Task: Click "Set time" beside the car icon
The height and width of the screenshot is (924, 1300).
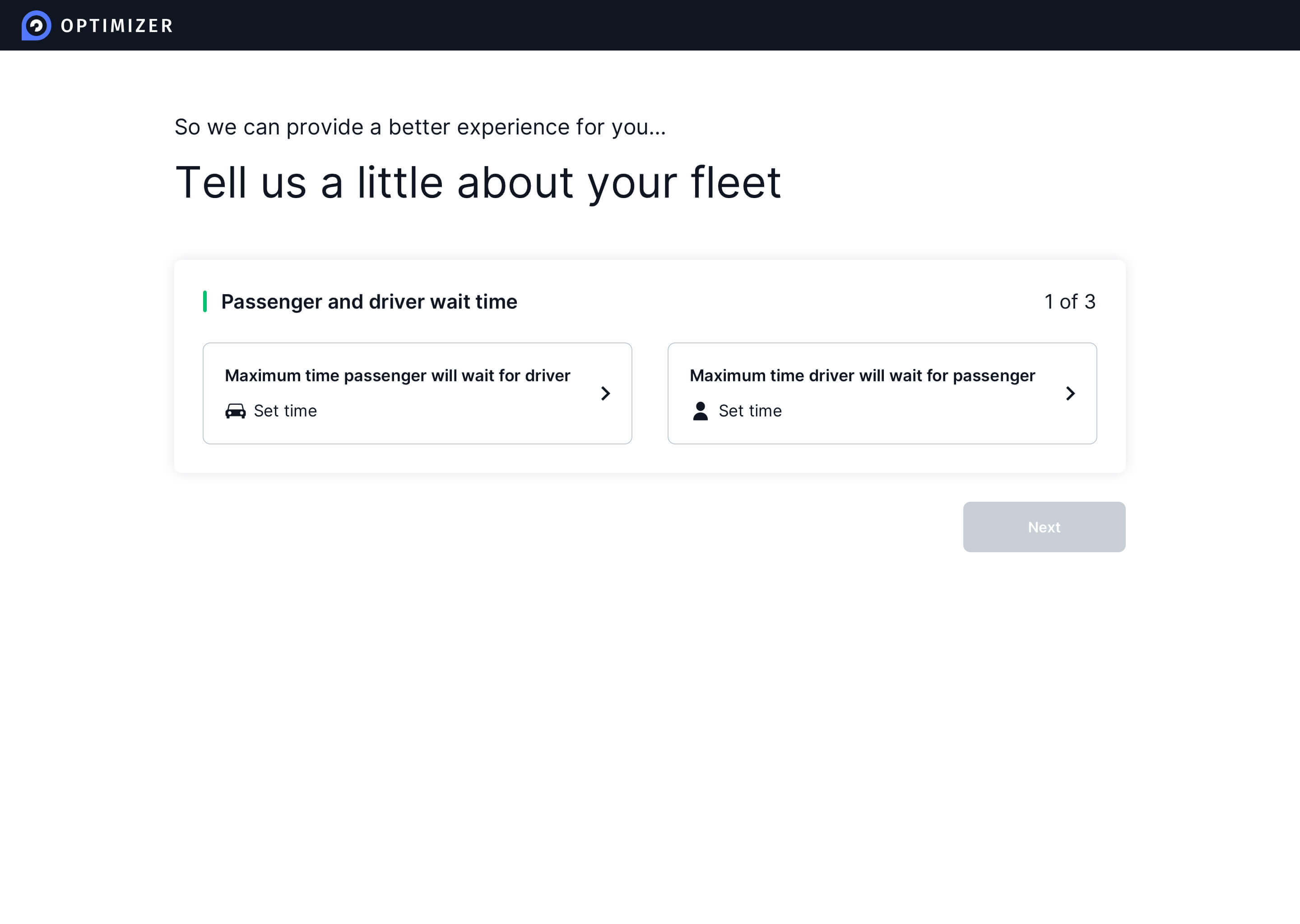Action: click(x=285, y=411)
